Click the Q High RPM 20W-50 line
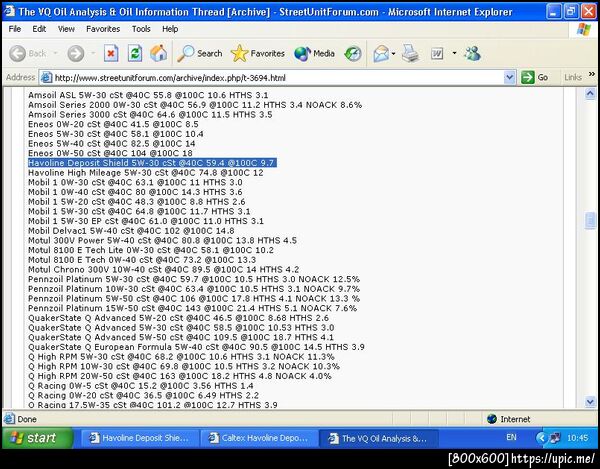 [x=180, y=376]
